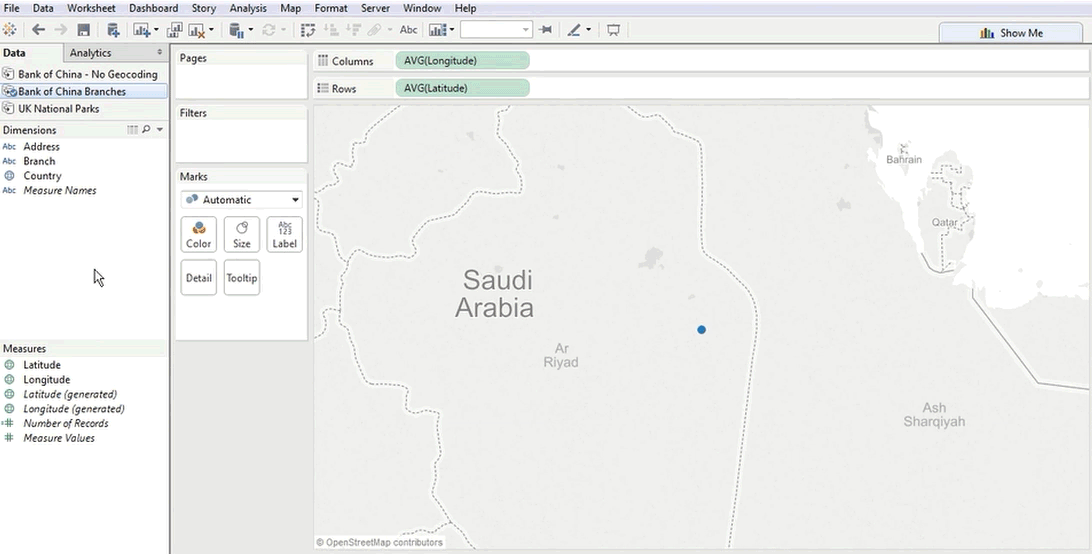Click the Add New Data Source icon
The height and width of the screenshot is (554, 1092).
[113, 30]
